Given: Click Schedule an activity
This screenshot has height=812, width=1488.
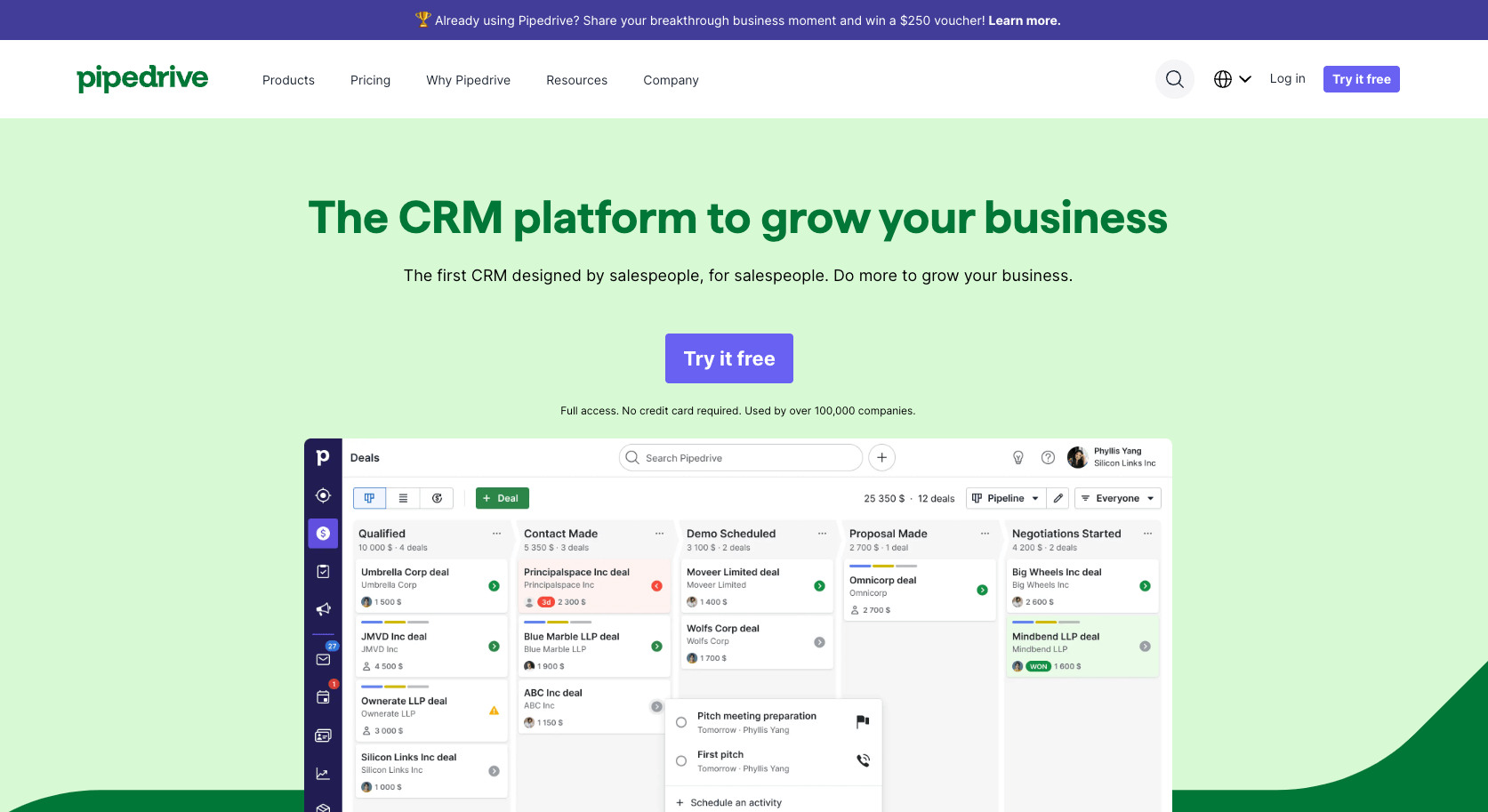Looking at the screenshot, I should 728,802.
